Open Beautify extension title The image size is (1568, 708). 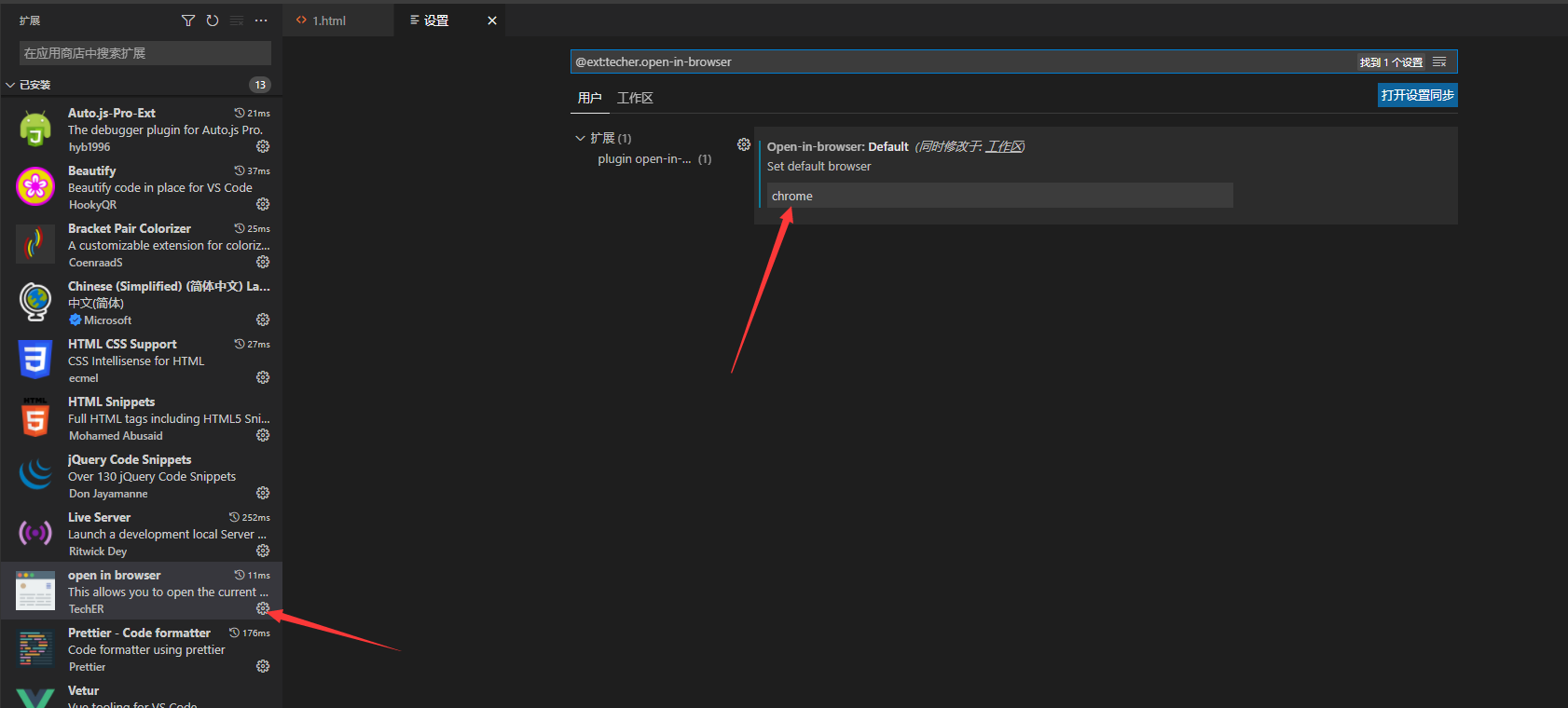[92, 170]
